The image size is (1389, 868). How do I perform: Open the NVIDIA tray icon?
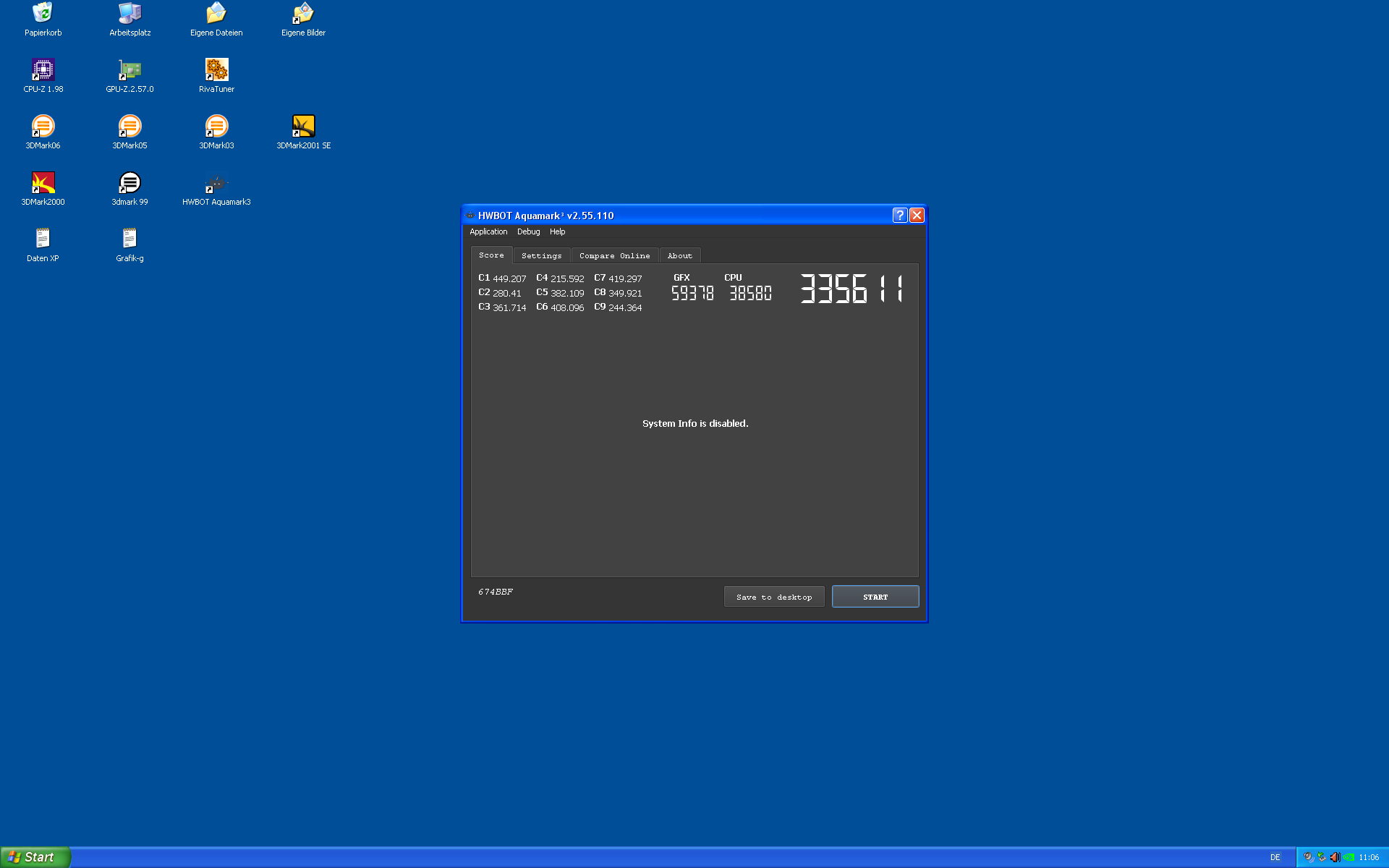click(1348, 857)
